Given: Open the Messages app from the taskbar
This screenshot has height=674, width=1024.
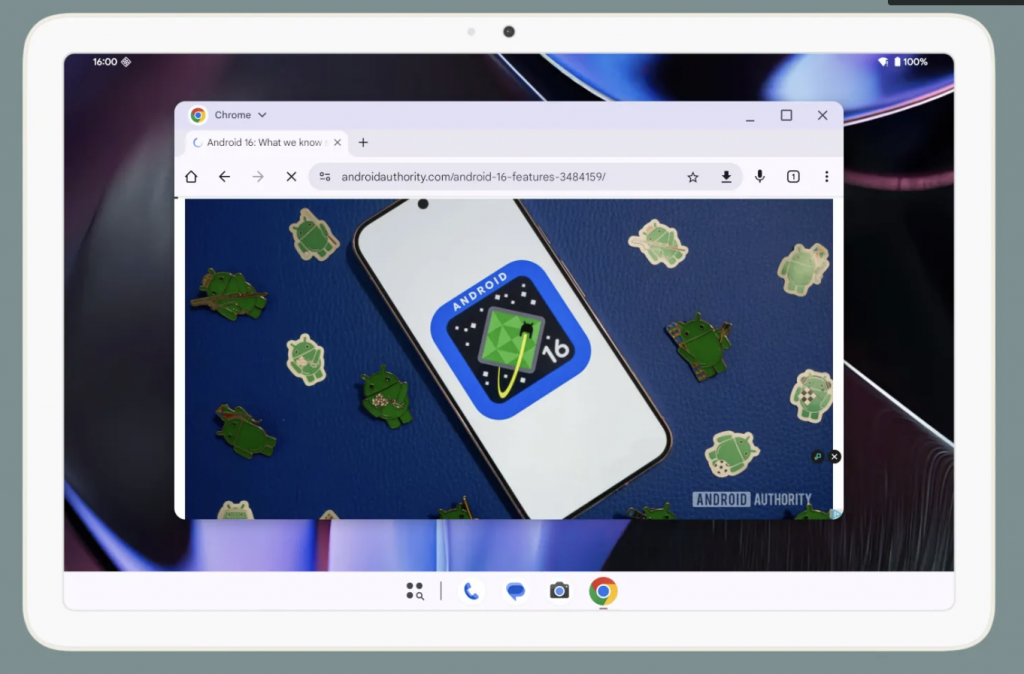Looking at the screenshot, I should point(514,591).
